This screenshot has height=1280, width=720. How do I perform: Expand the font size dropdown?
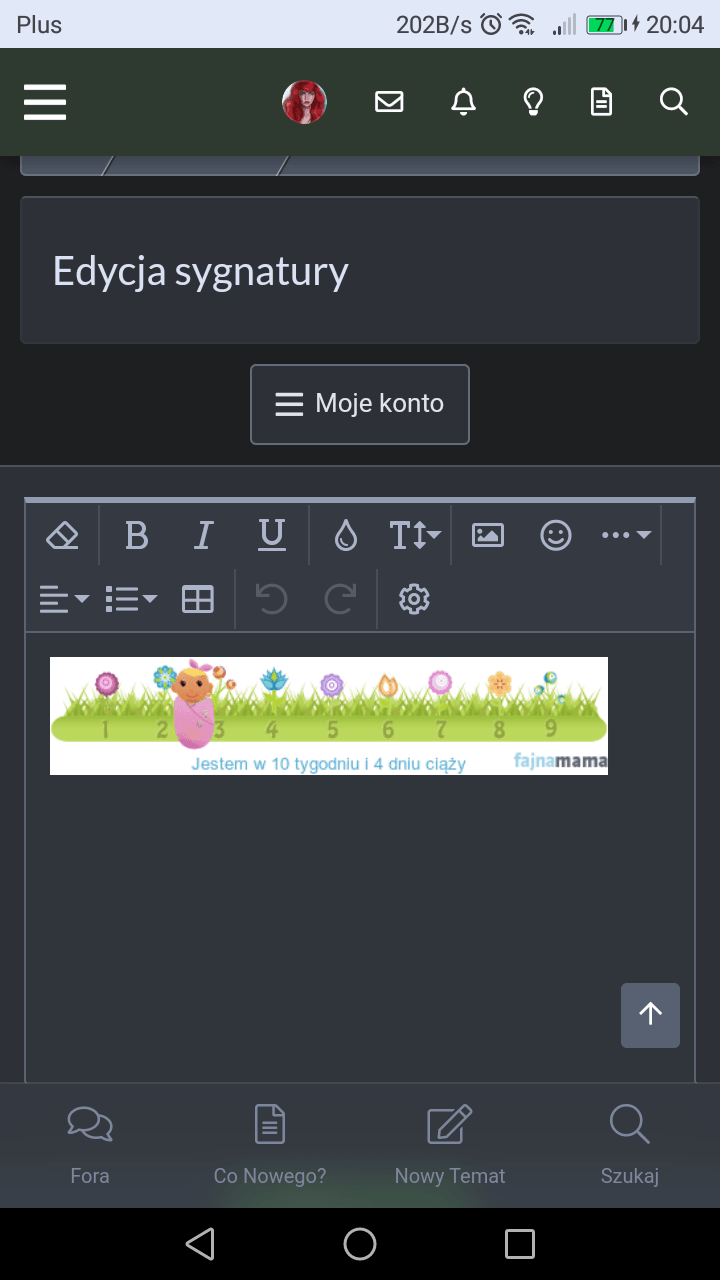(415, 536)
